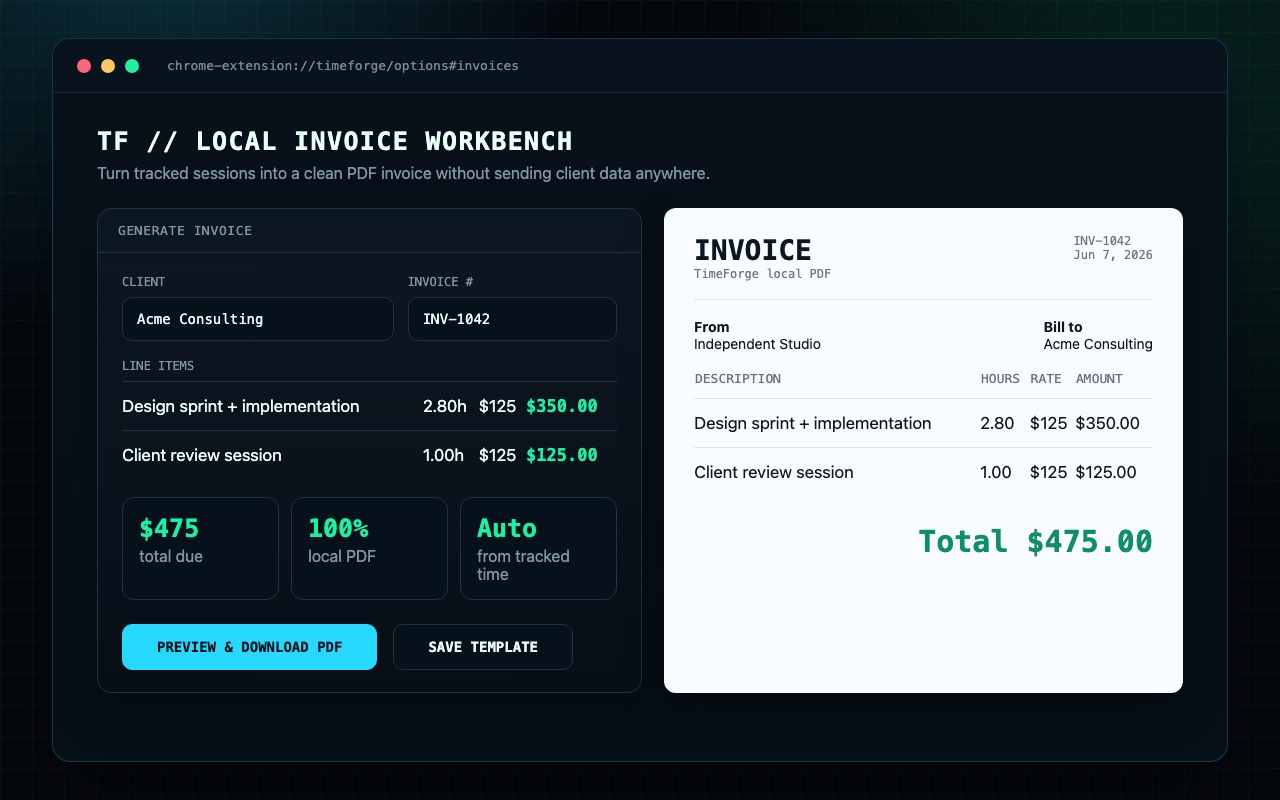The width and height of the screenshot is (1280, 800).
Task: Click the red close window dot
Action: [x=84, y=66]
